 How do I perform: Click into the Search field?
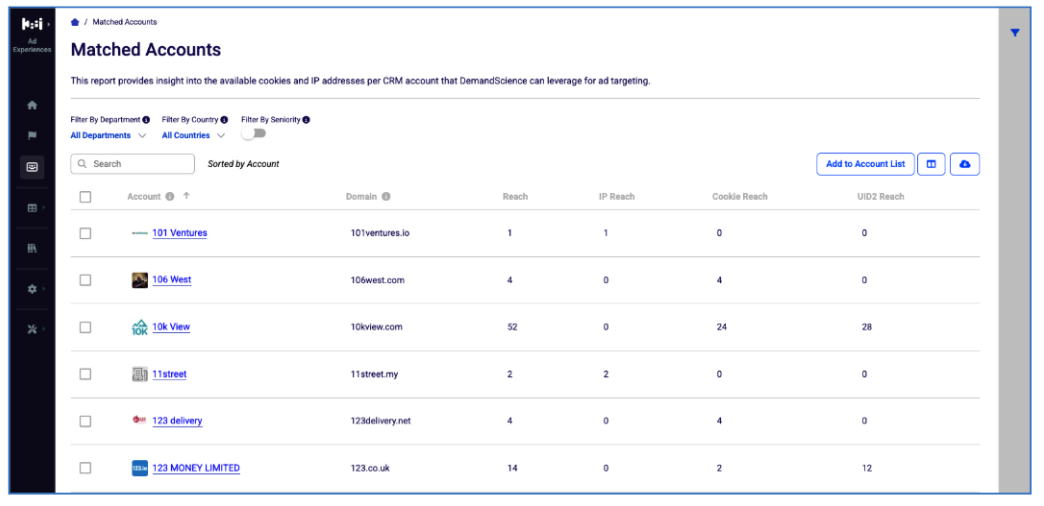tap(132, 164)
